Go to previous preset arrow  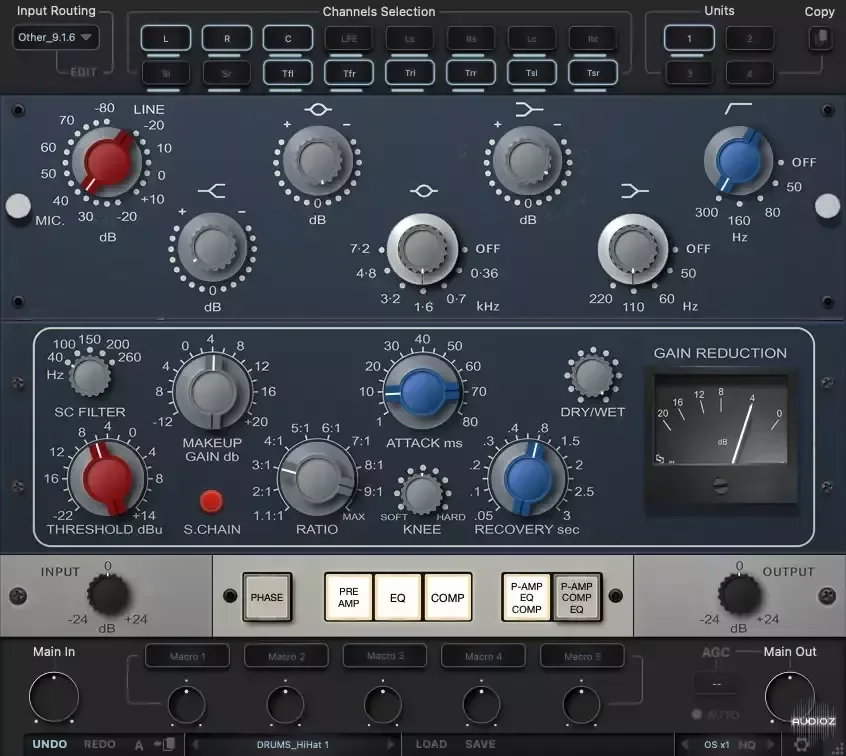[x=195, y=745]
